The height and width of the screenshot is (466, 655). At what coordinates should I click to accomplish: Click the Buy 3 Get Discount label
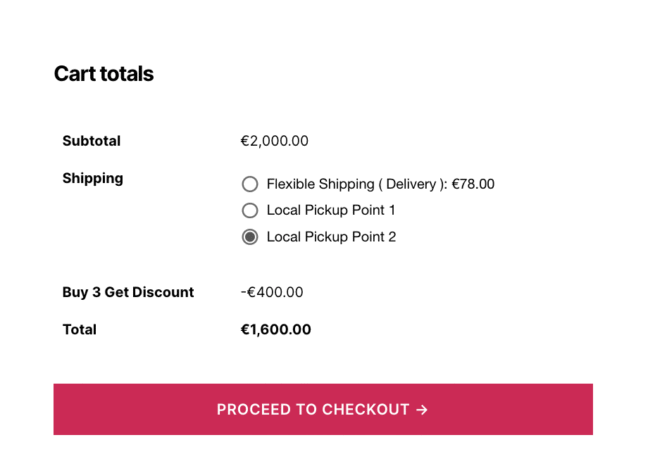pos(128,292)
